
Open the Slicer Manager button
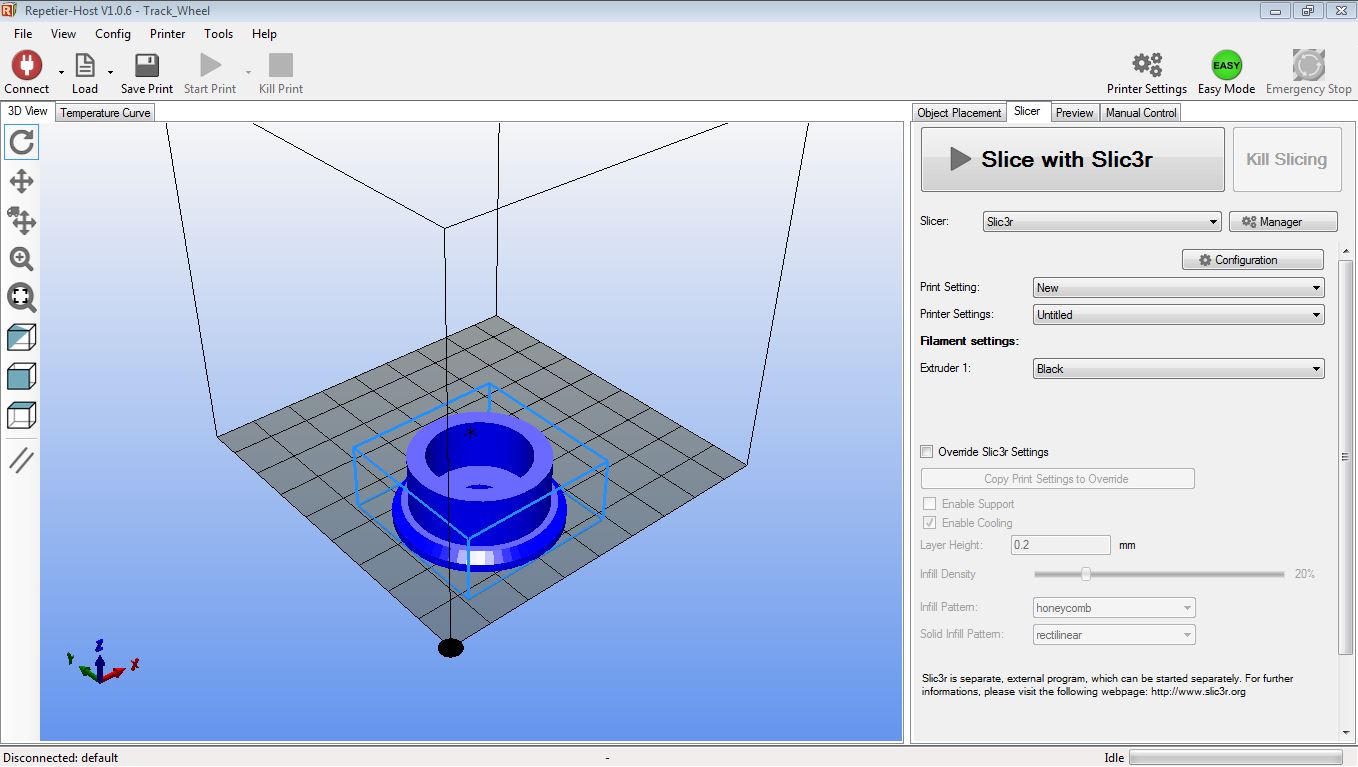click(1282, 222)
